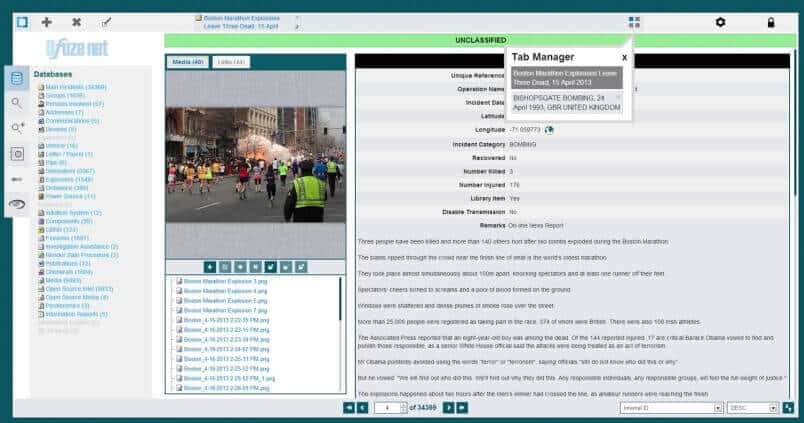This screenshot has width=804, height=423.
Task: Click the delete X icon in toolbar
Action: (x=76, y=22)
